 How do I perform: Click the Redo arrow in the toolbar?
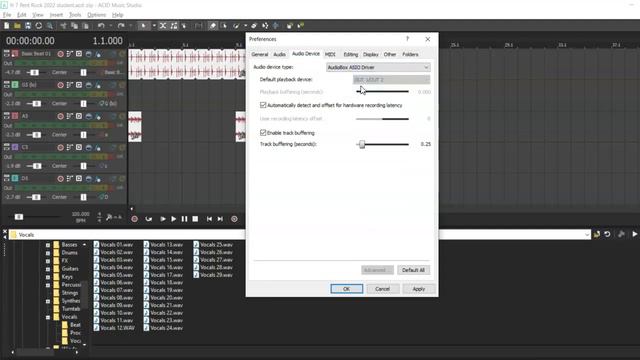point(121,26)
